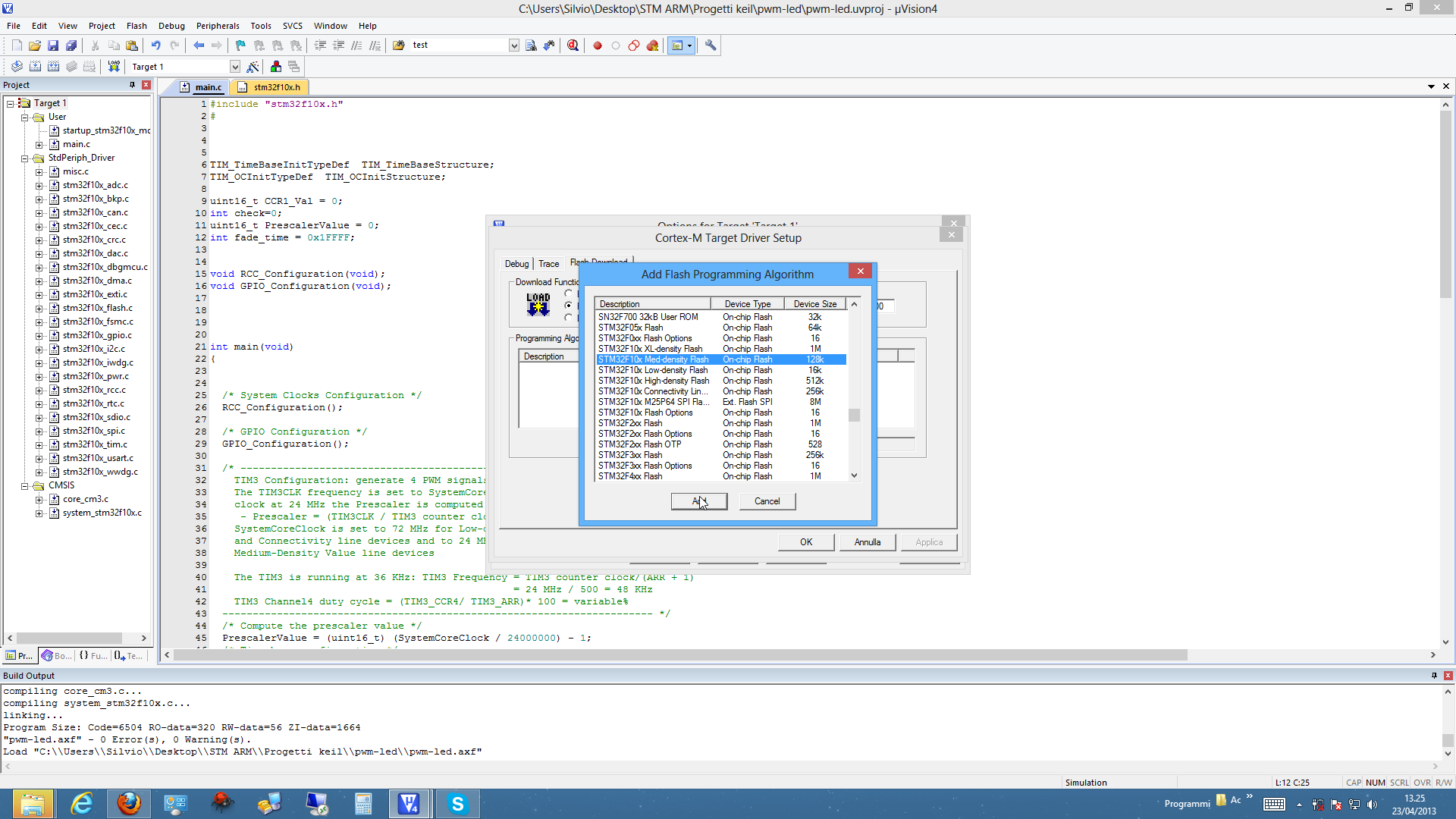The height and width of the screenshot is (819, 1456).
Task: Expand the main.c tree node
Action: tap(39, 145)
